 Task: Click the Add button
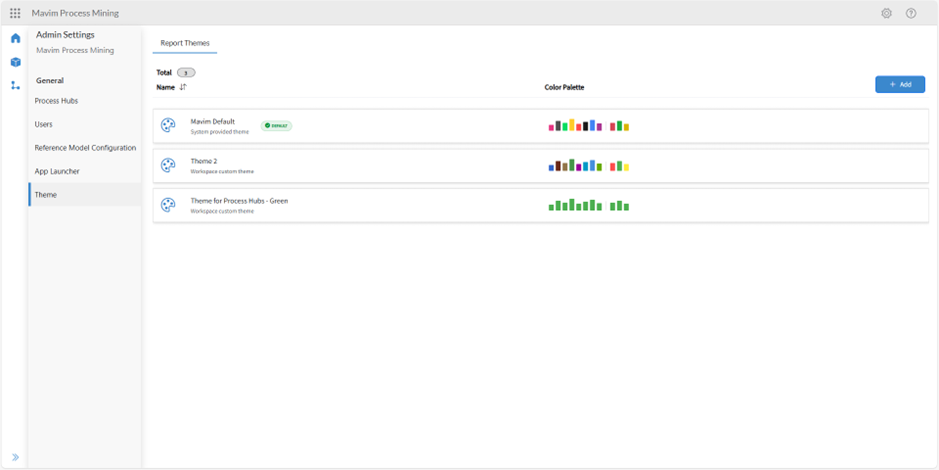click(900, 85)
